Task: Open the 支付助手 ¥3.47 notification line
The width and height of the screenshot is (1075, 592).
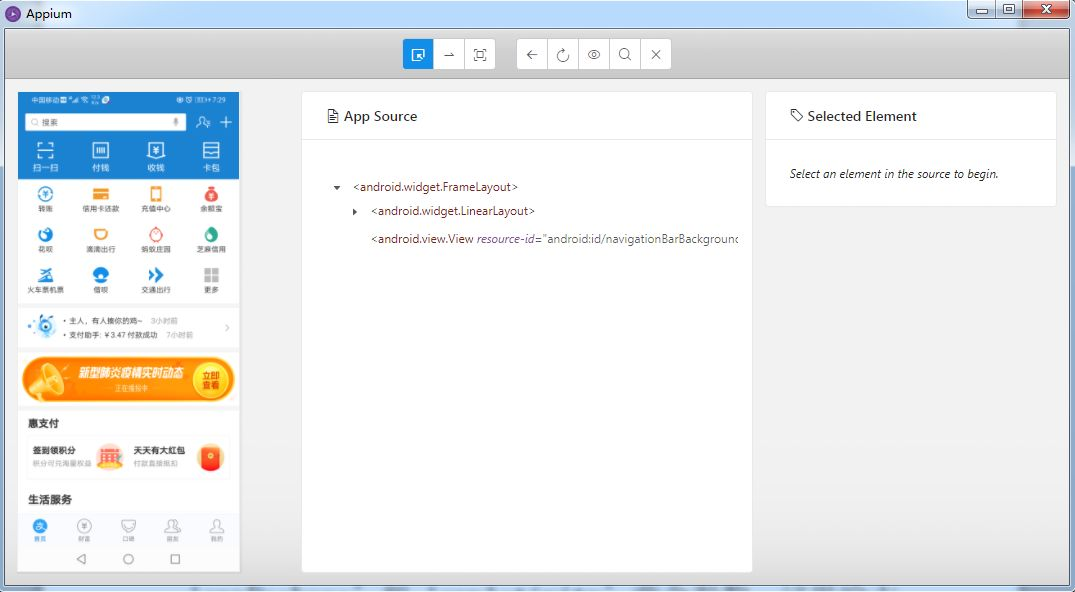Action: coord(128,335)
